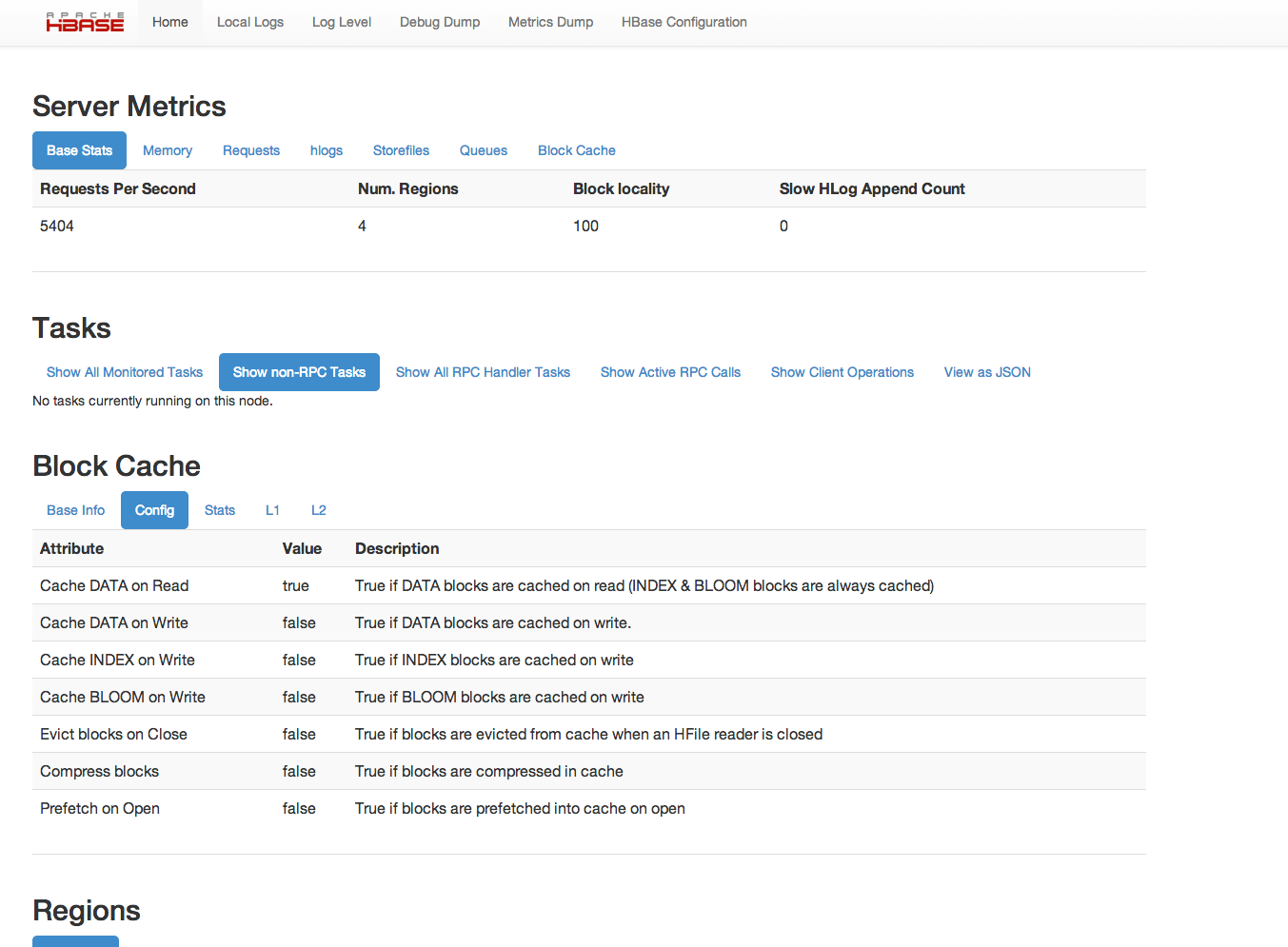Viewport: 1288px width, 947px height.
Task: Open the Metrics Dump link
Action: tap(550, 22)
